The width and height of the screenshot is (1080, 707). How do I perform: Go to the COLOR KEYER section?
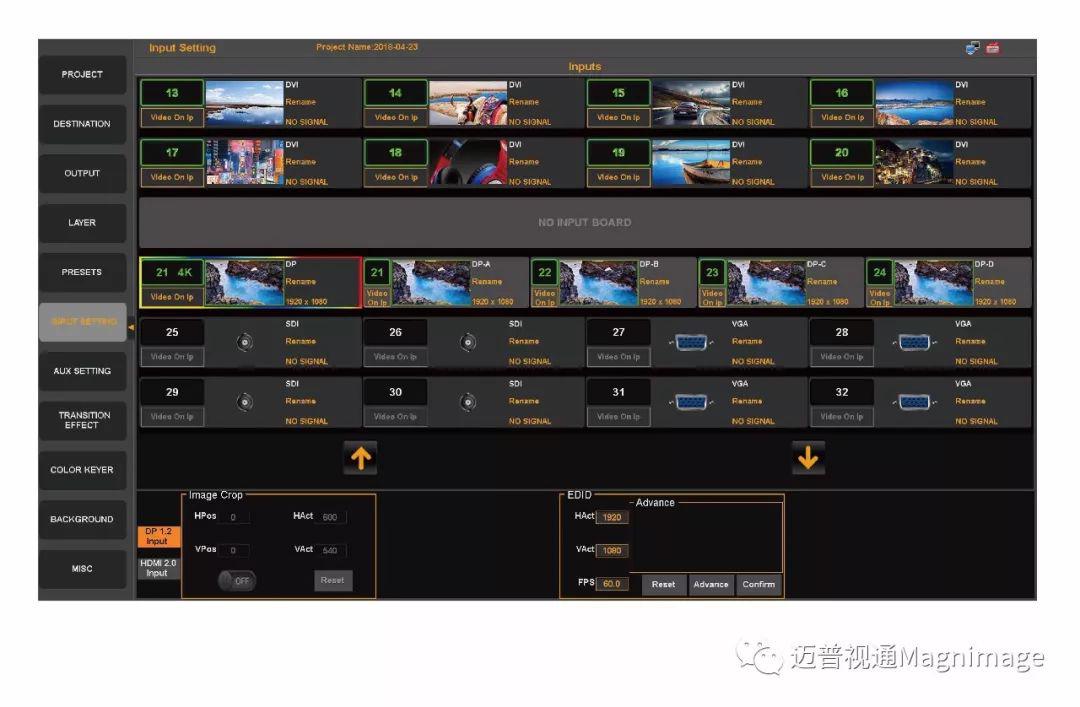(x=82, y=470)
